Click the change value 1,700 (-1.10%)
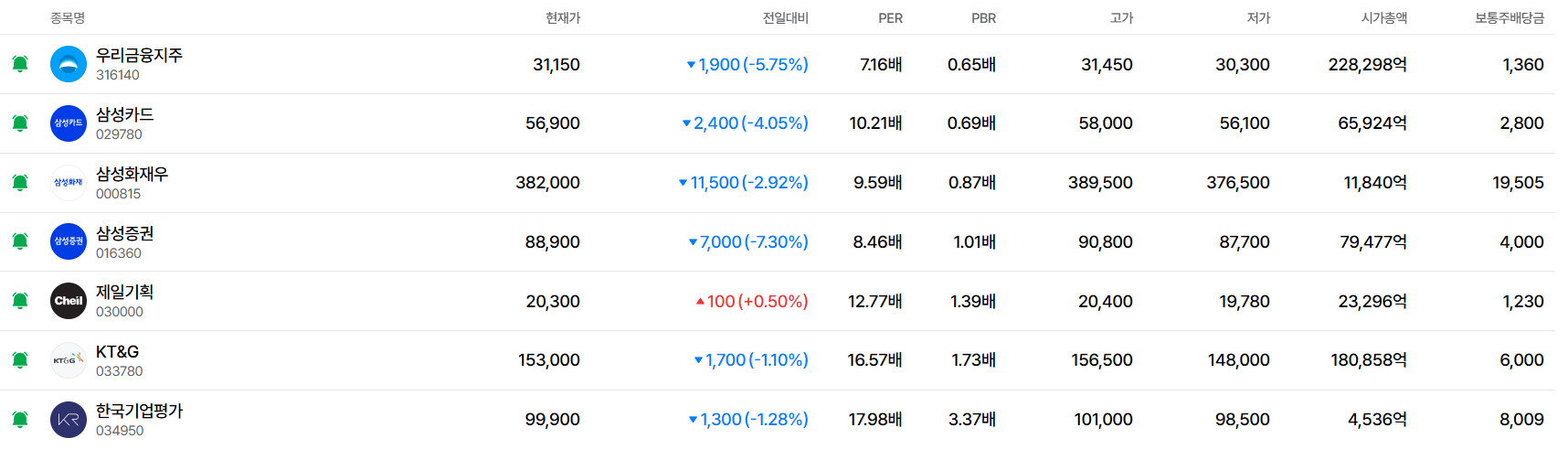 click(x=751, y=360)
